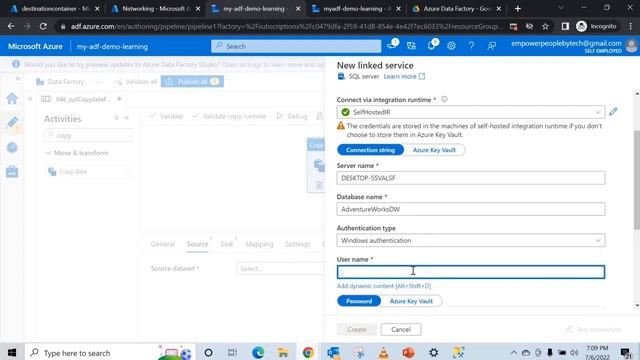Open File Explorer from the taskbar
Screen dimensions: 640x360
(x=282, y=352)
